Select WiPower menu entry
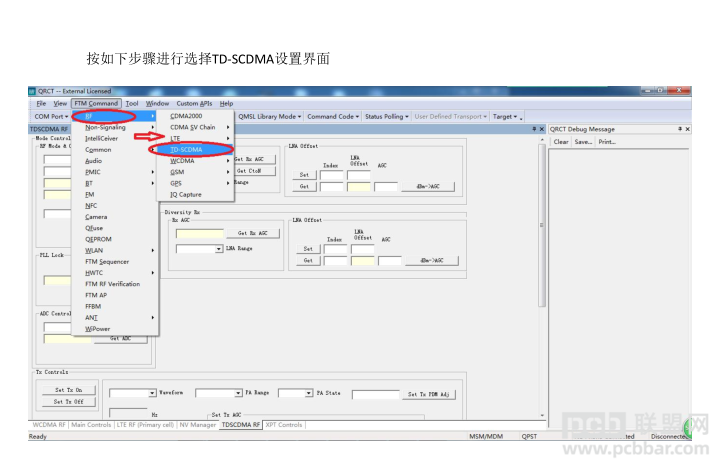The image size is (715, 476). coord(115,329)
